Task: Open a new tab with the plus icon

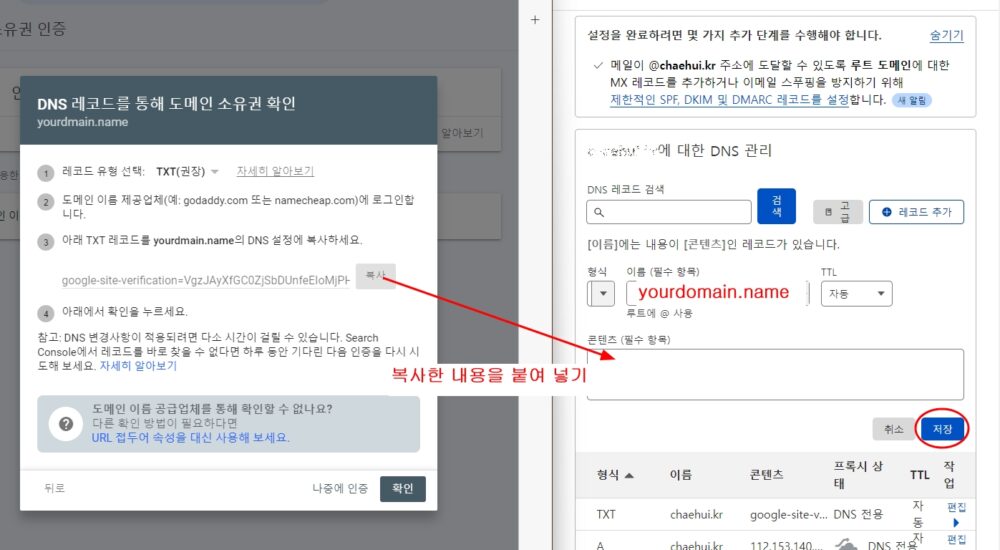Action: pyautogui.click(x=535, y=20)
